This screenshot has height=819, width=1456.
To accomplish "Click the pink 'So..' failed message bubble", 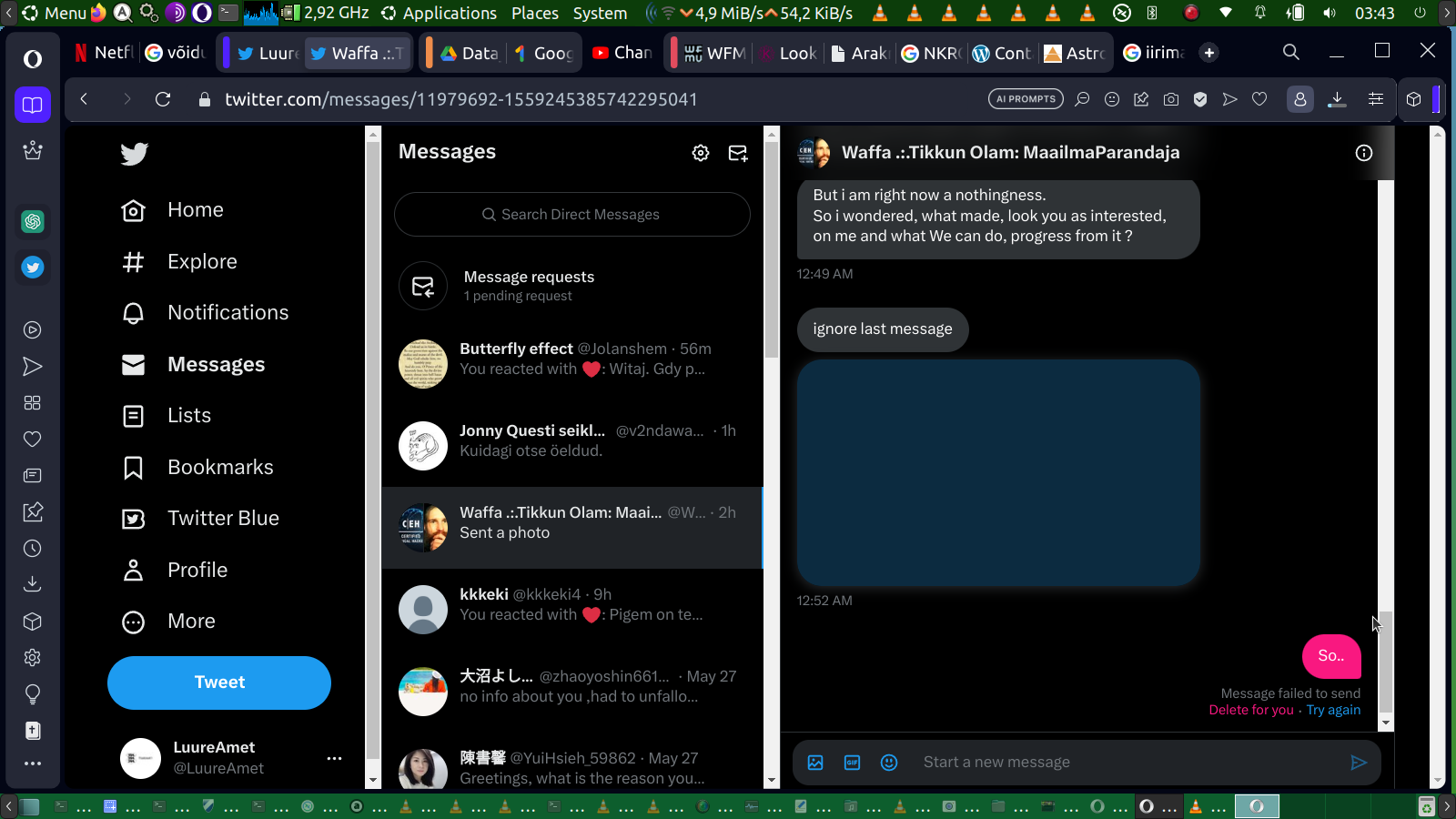I will [x=1331, y=656].
